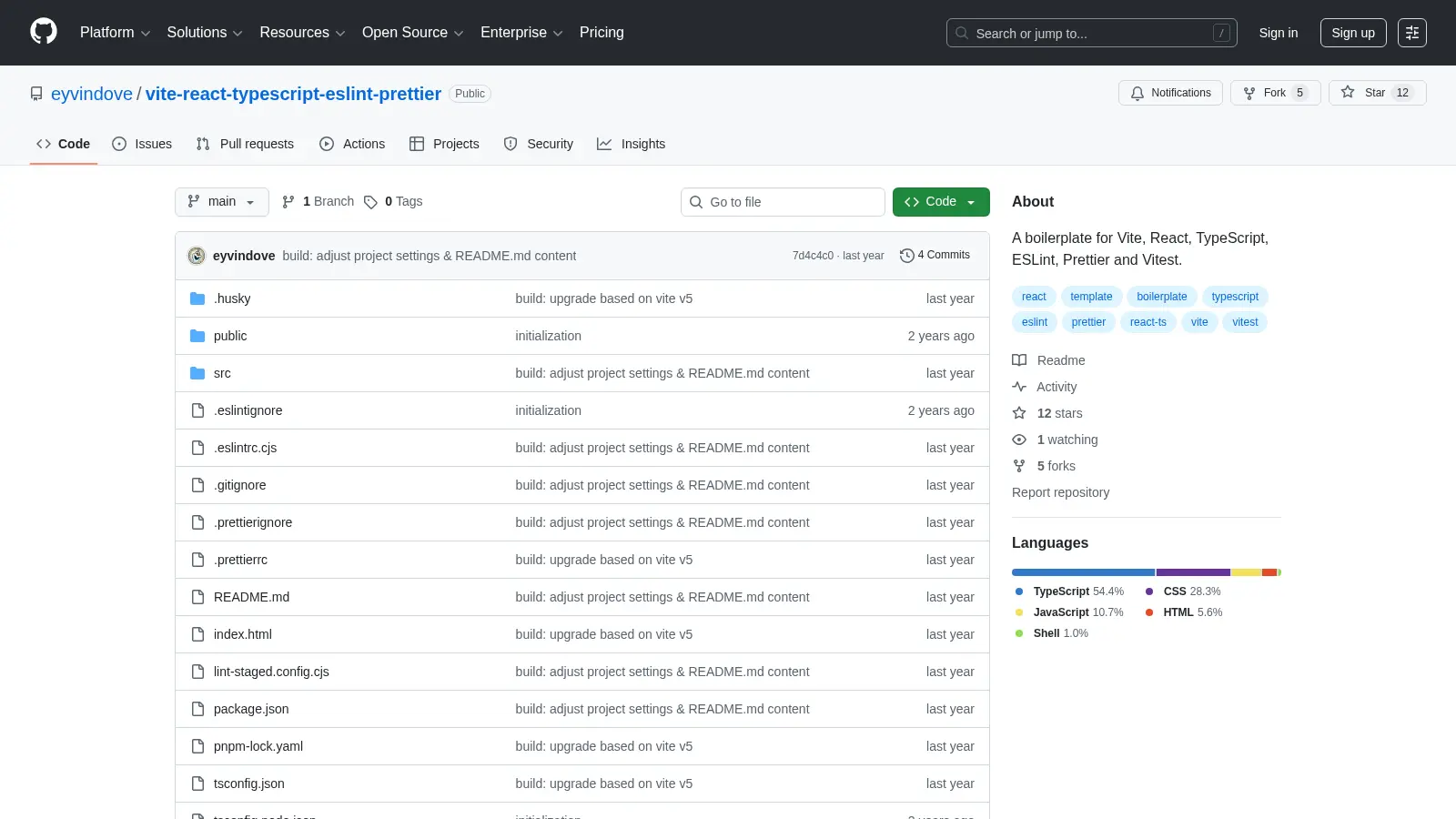The width and height of the screenshot is (1456, 819).
Task: Open the lint-staged.config.cjs file
Action: [271, 672]
